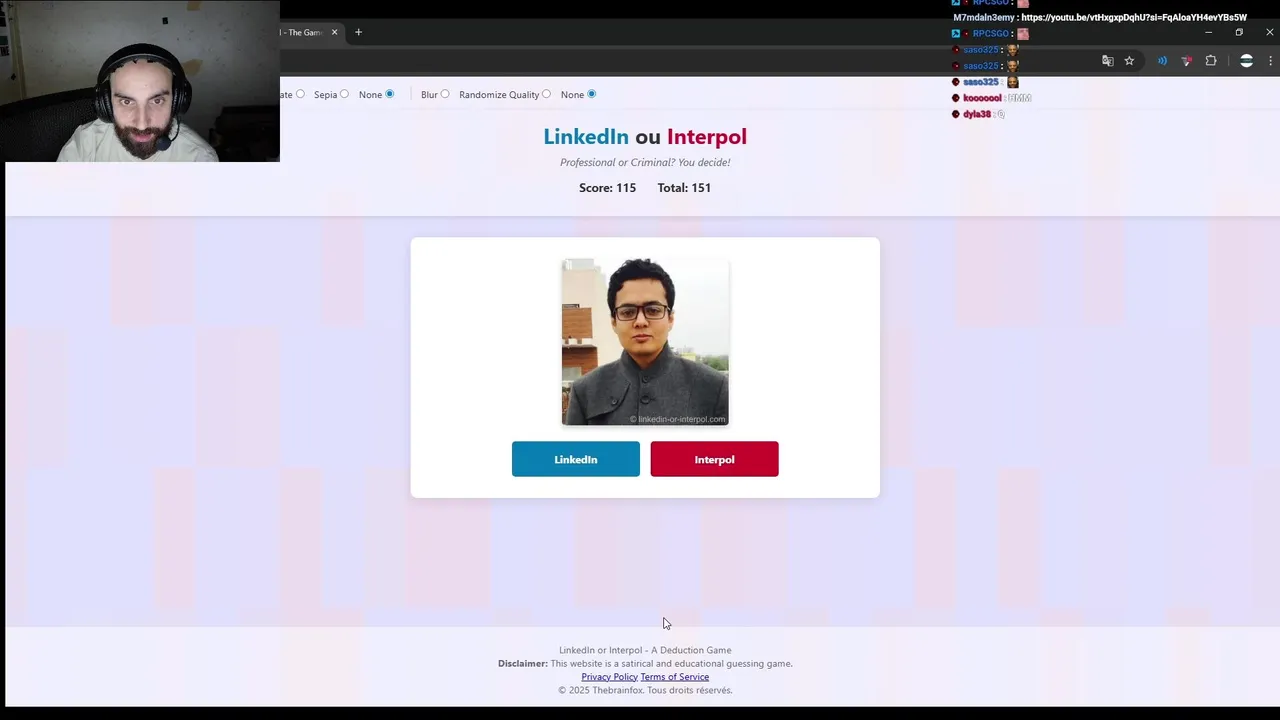Open the youtu.be link in chat overlay
Screen dimensions: 1280x720
[x=1134, y=17]
